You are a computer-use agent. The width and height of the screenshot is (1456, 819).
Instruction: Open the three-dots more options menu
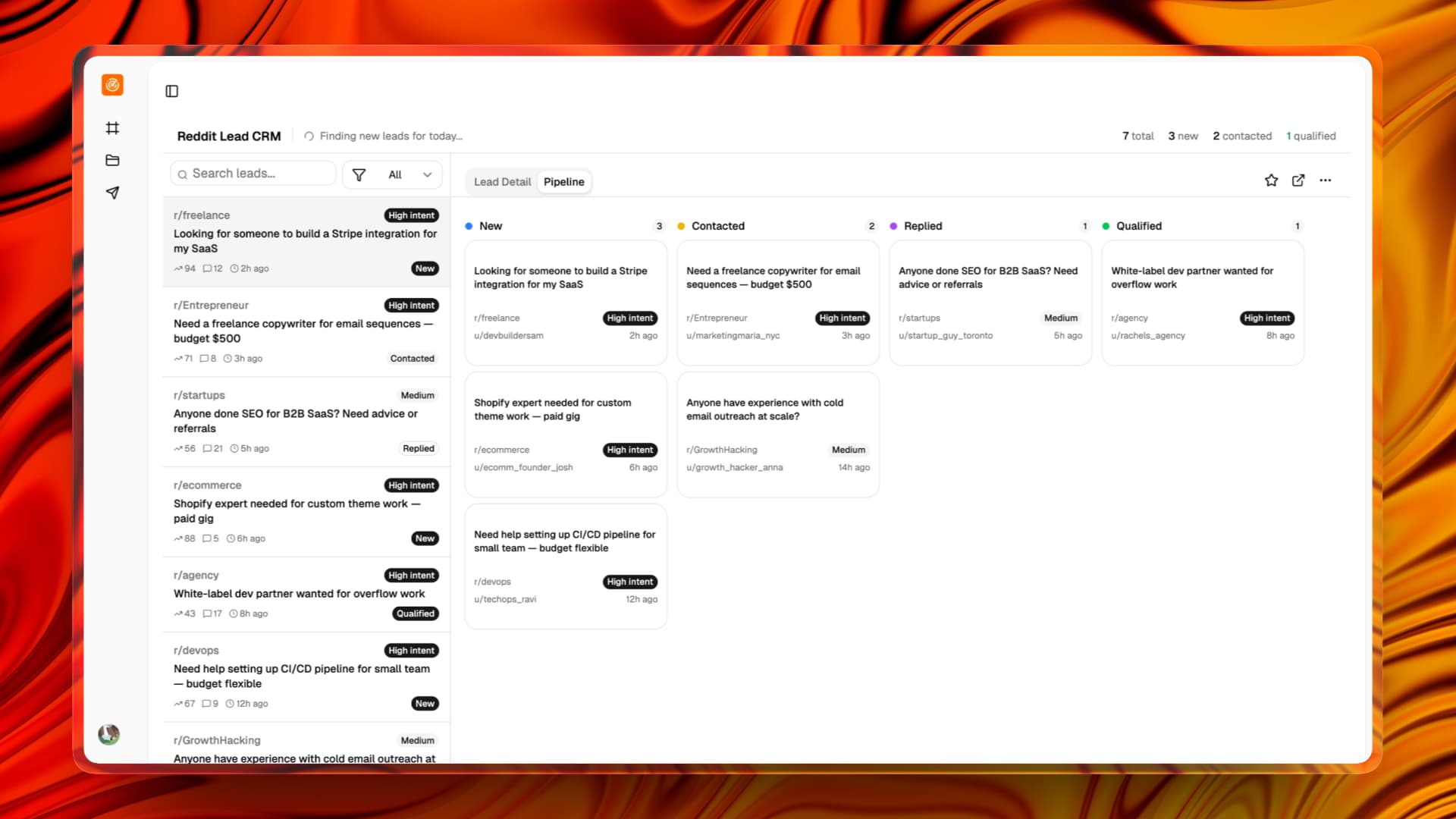(x=1325, y=180)
